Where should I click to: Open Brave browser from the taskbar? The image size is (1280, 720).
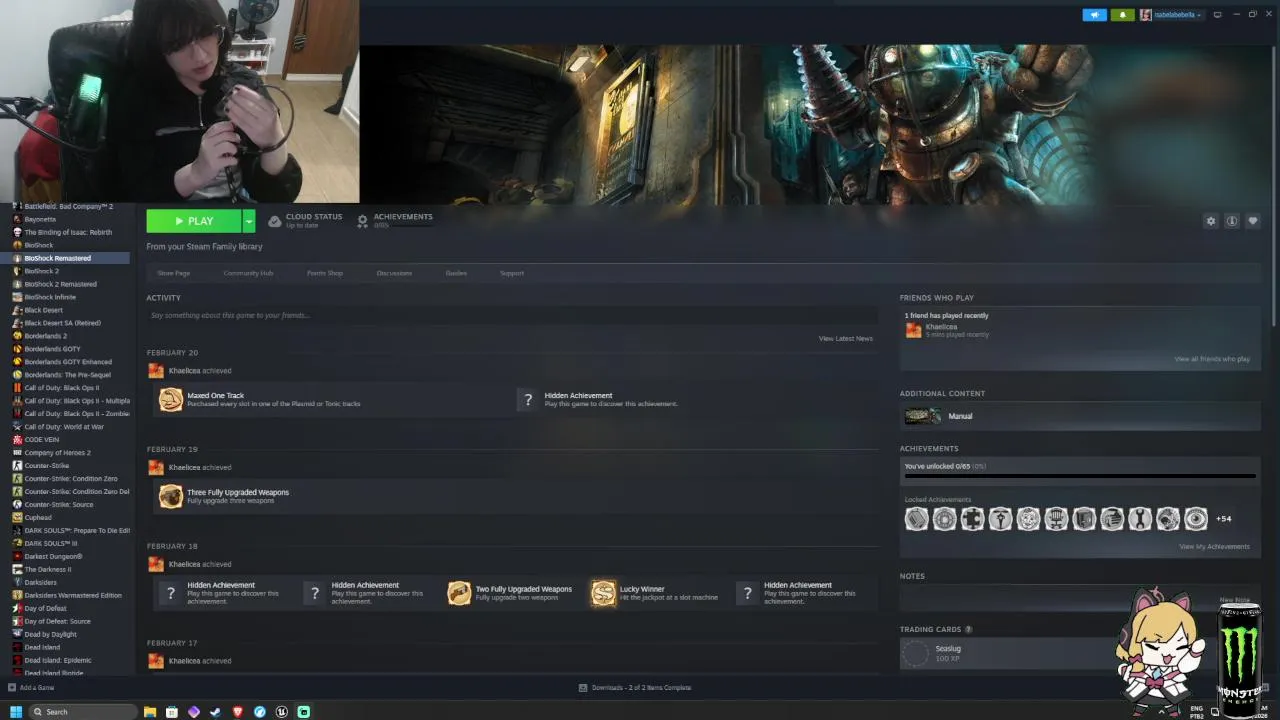coord(238,712)
